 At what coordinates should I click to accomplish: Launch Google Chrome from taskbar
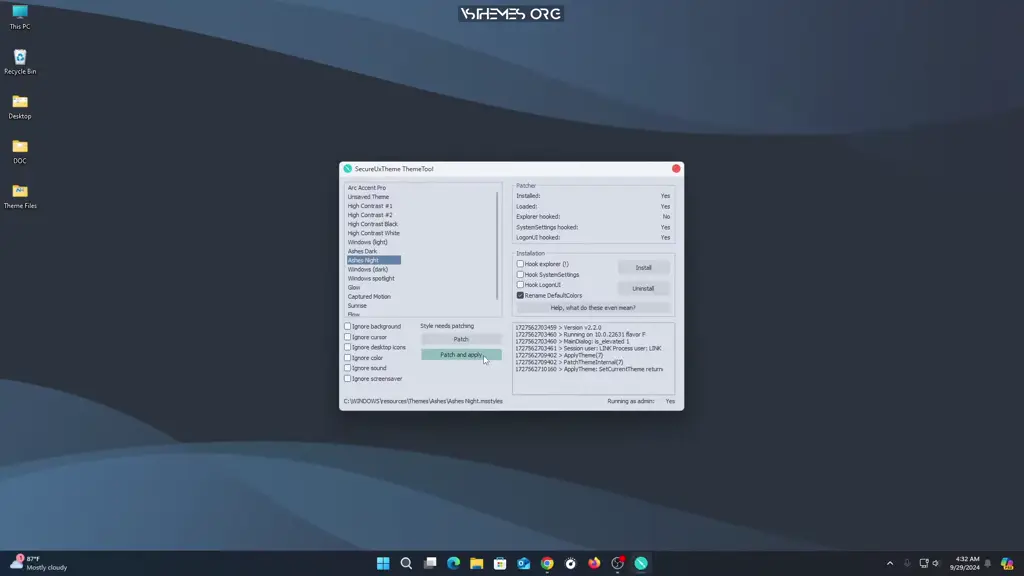point(547,563)
